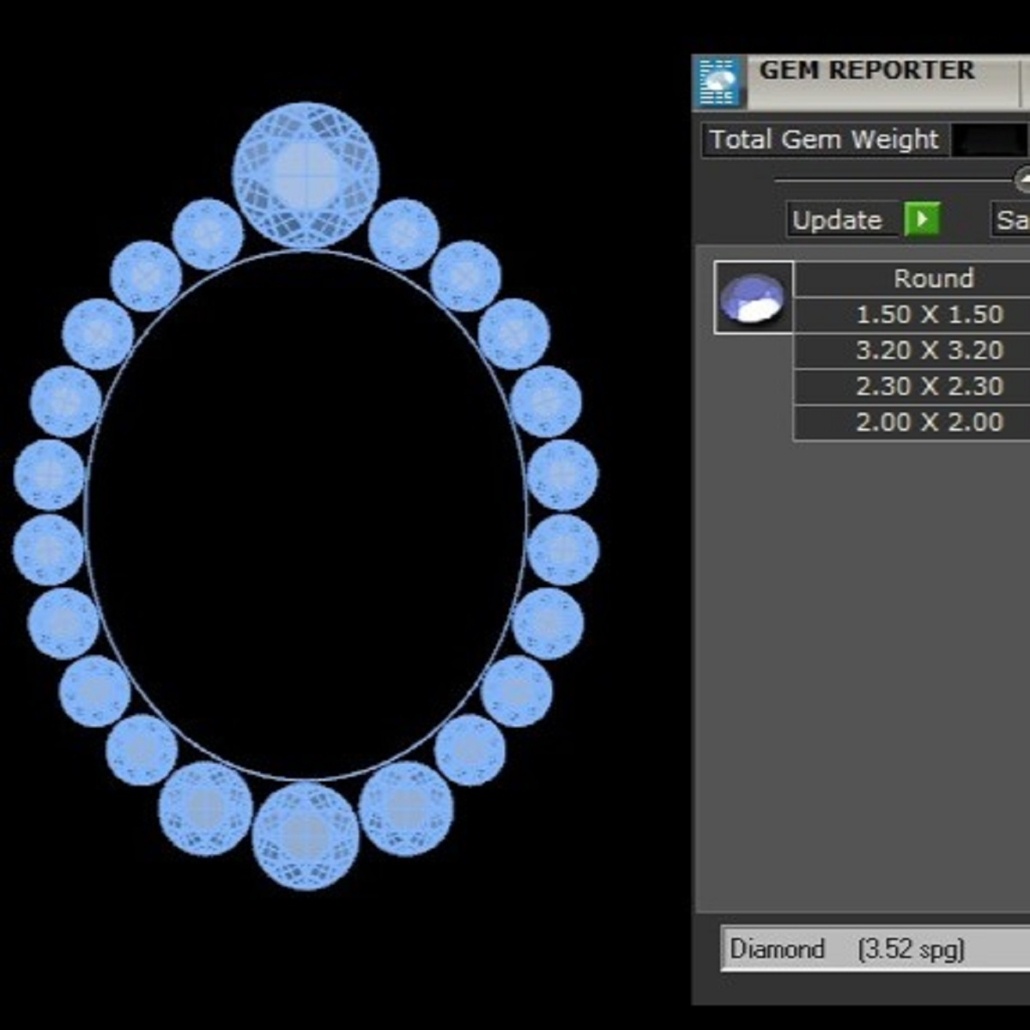The height and width of the screenshot is (1030, 1030).
Task: Select the bottom center gem in viewport
Action: [306, 835]
